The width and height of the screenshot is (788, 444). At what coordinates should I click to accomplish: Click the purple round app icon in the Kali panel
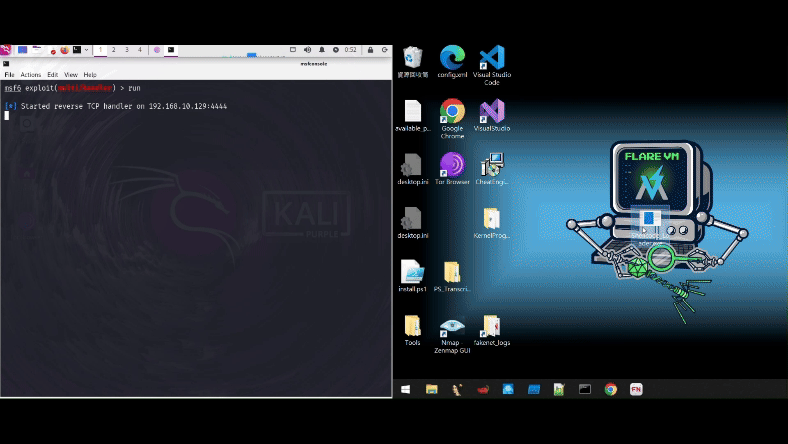click(157, 50)
